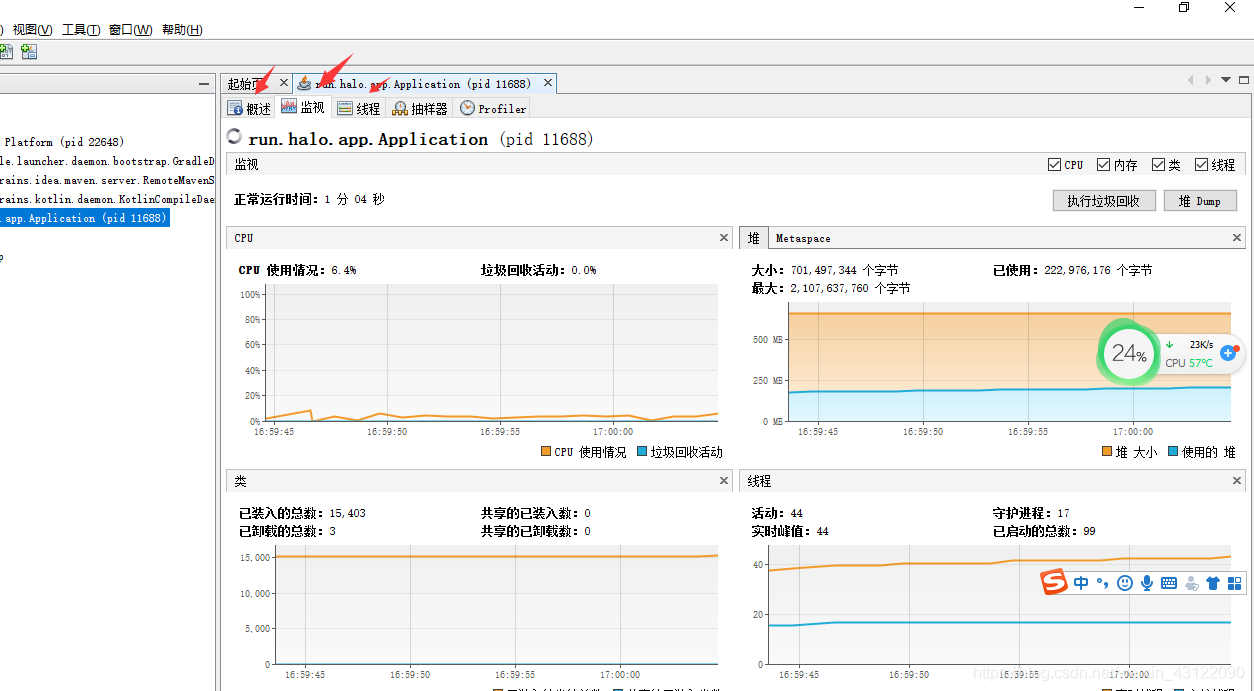
Task: Close the run.halo.app.Application tab
Action: tap(548, 84)
